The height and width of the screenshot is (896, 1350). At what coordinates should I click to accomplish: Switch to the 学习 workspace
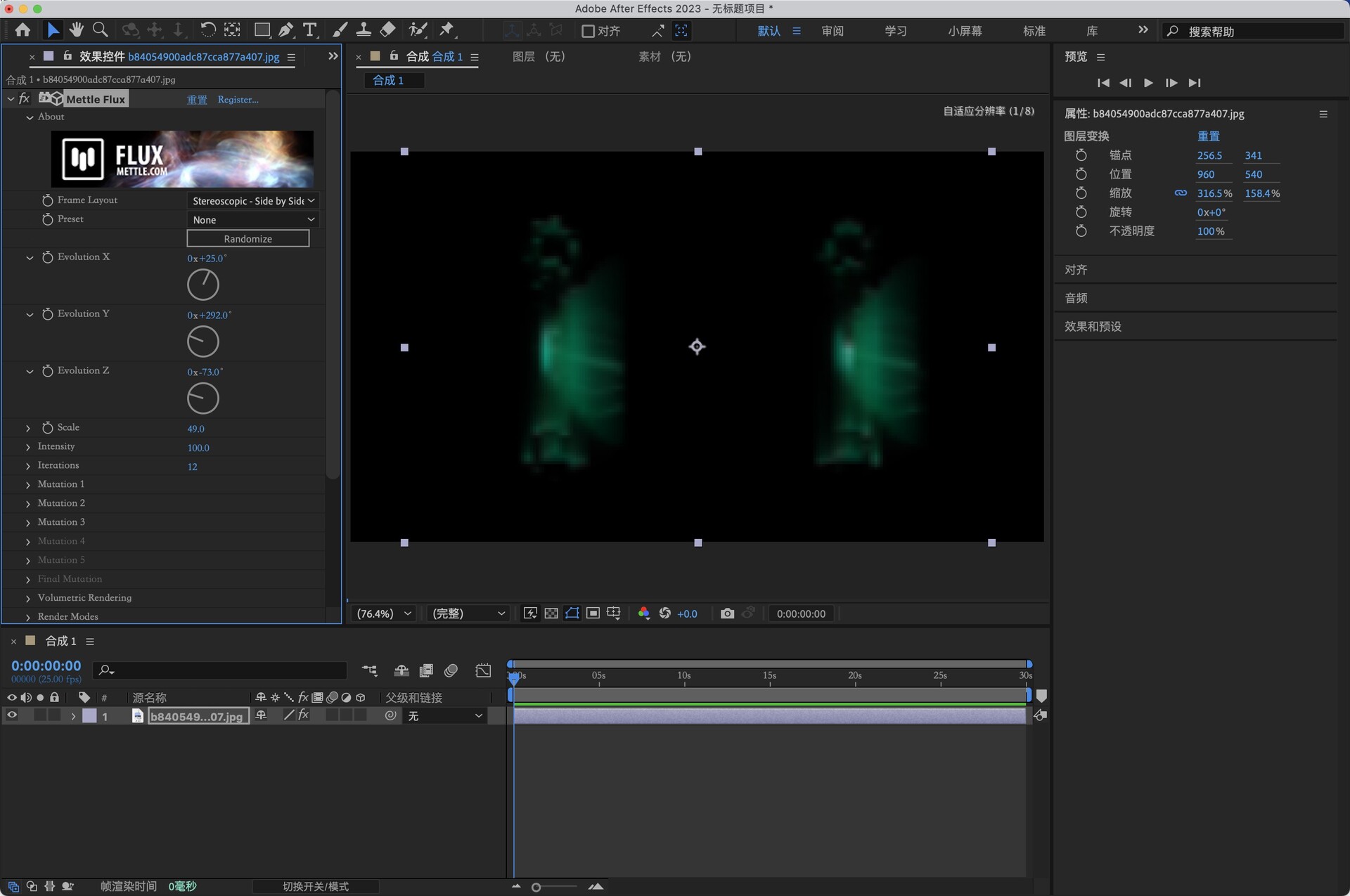895,31
